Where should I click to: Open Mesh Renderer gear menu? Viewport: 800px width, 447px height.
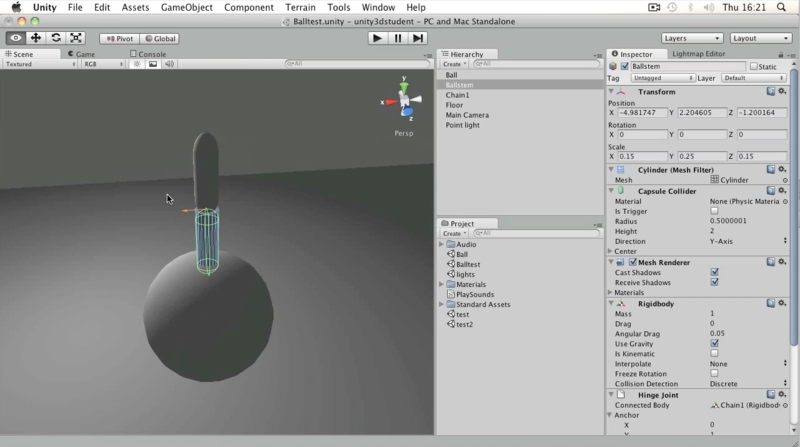782,262
